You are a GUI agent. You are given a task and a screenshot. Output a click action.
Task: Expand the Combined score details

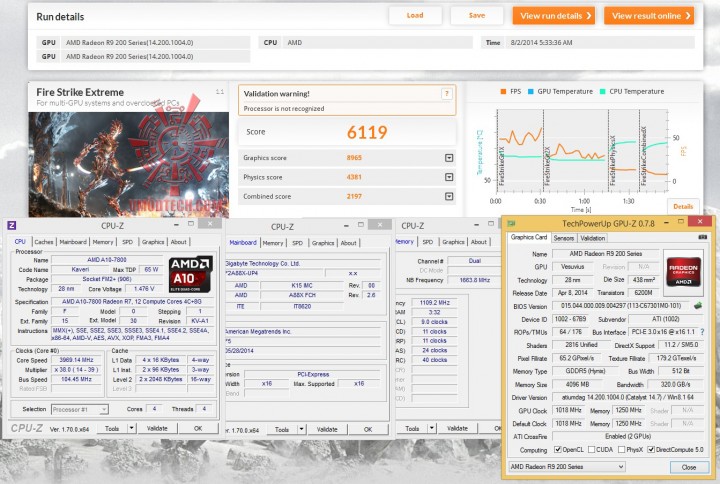[449, 197]
